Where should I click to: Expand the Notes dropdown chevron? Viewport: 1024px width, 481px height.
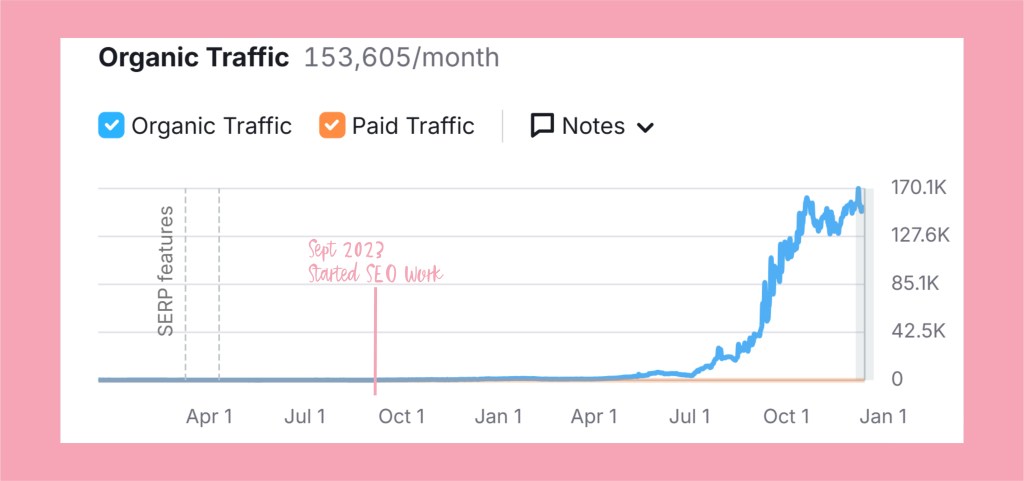pyautogui.click(x=645, y=127)
